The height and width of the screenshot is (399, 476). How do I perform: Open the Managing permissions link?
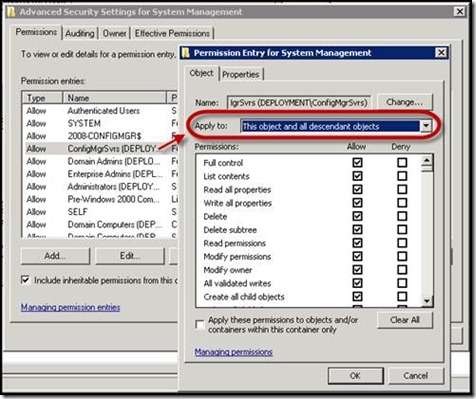(x=234, y=352)
